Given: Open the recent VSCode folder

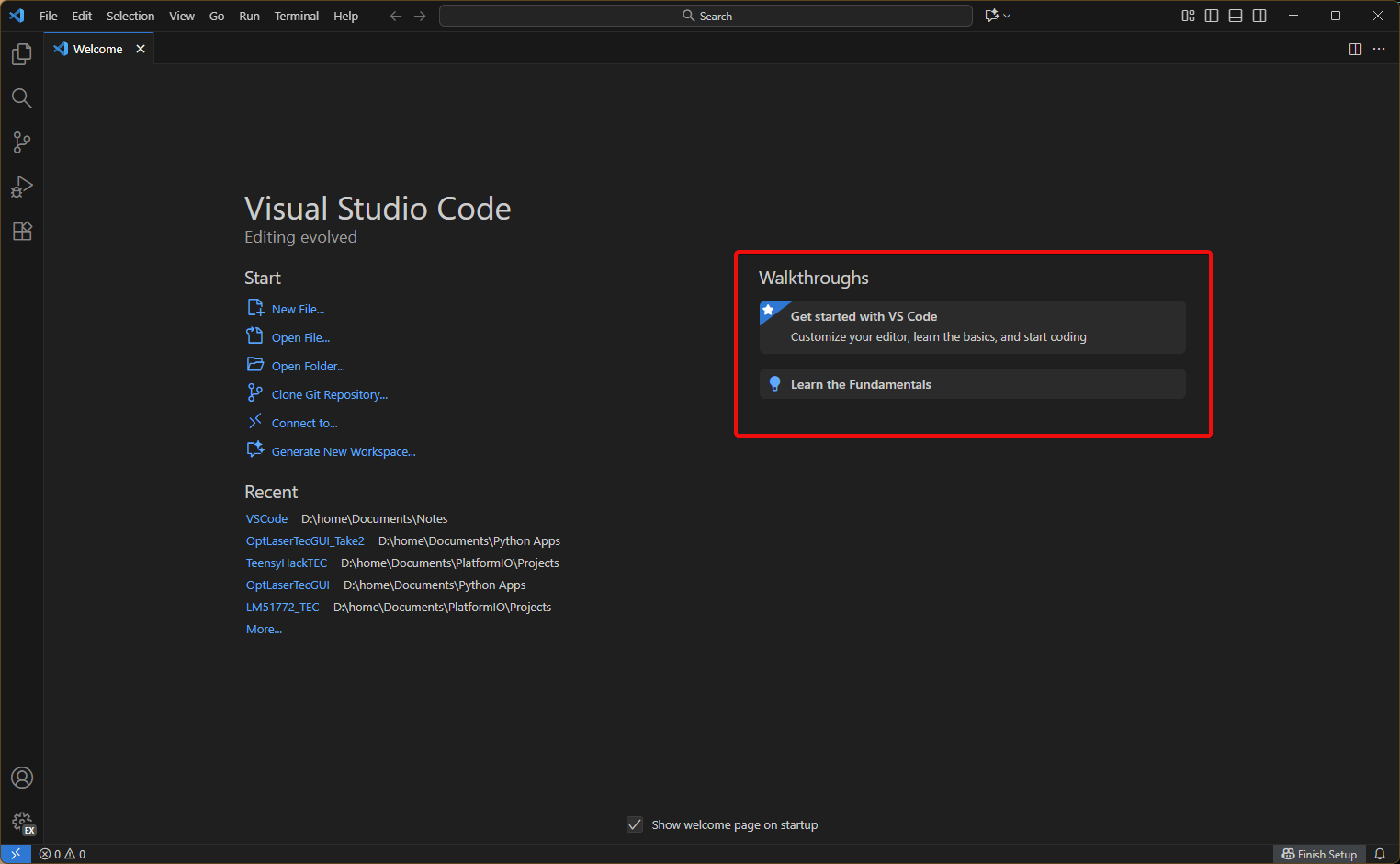Looking at the screenshot, I should coord(266,519).
